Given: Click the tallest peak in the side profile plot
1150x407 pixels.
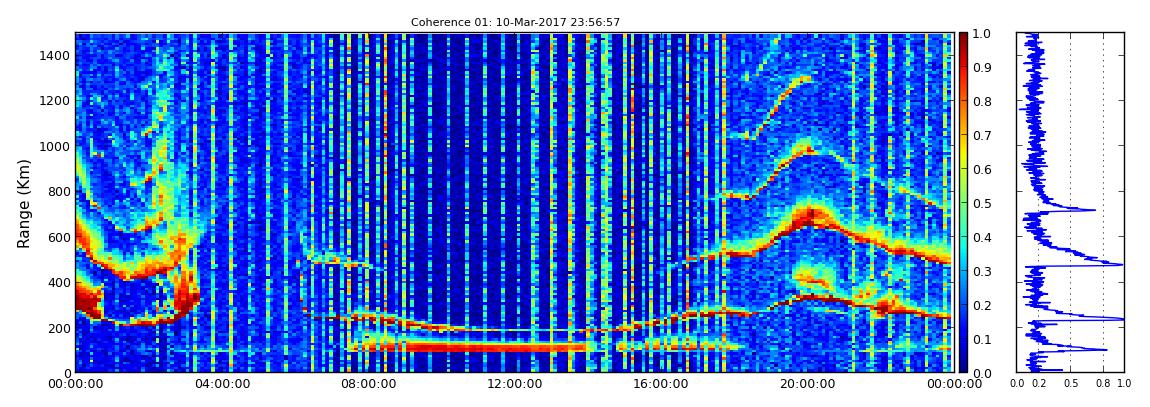Looking at the screenshot, I should (1123, 318).
